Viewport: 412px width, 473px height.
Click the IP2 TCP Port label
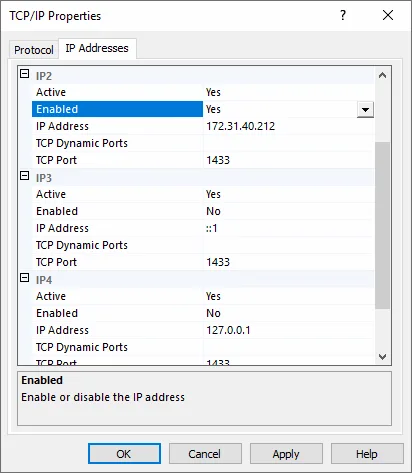(56, 160)
